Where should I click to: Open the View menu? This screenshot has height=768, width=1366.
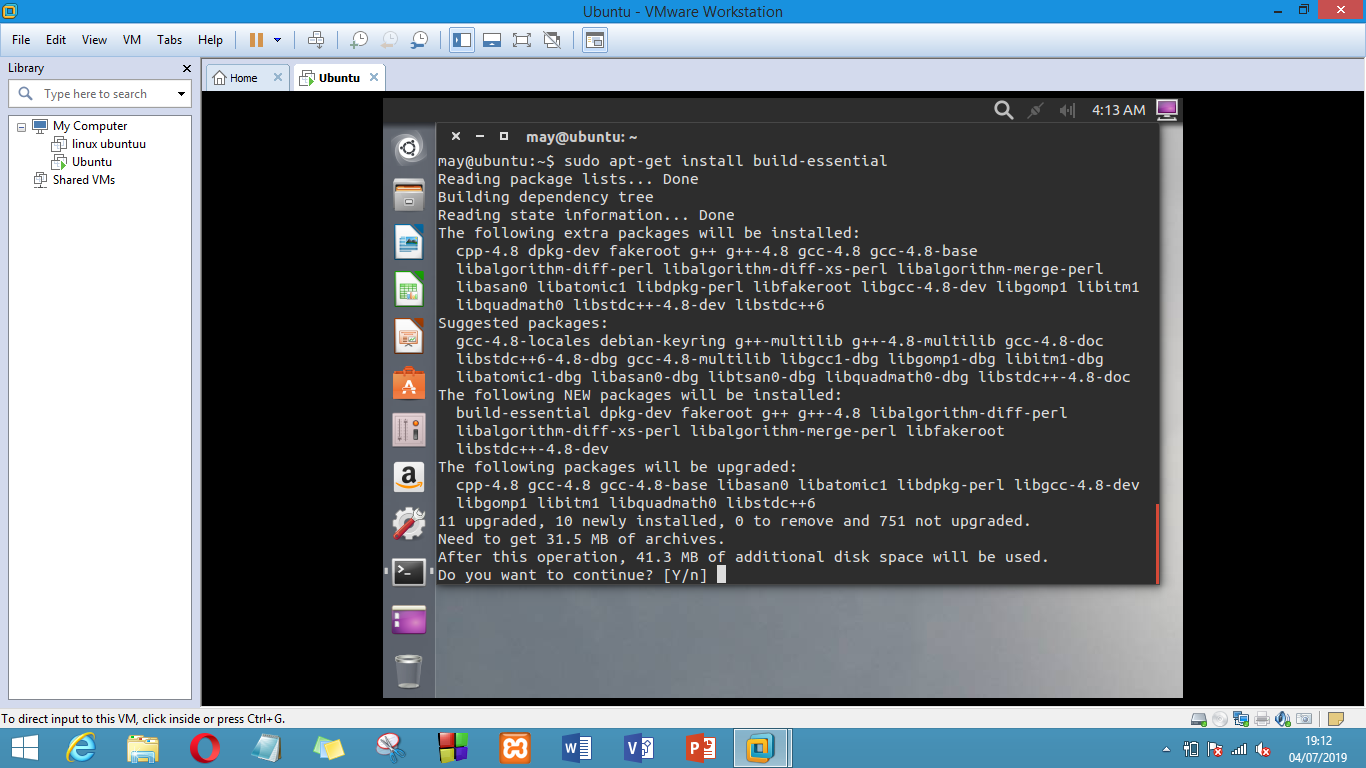[94, 40]
